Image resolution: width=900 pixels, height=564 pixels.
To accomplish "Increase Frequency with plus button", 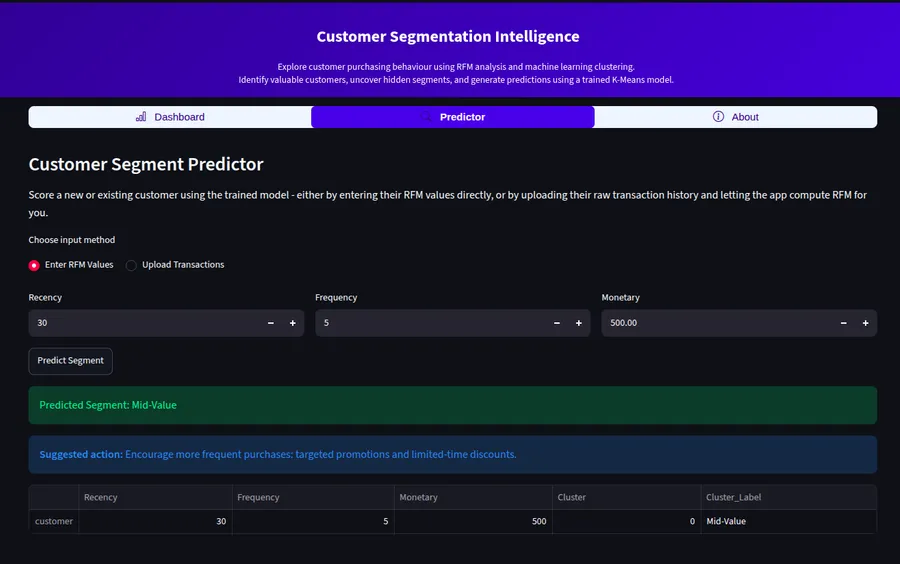I will pyautogui.click(x=579, y=323).
